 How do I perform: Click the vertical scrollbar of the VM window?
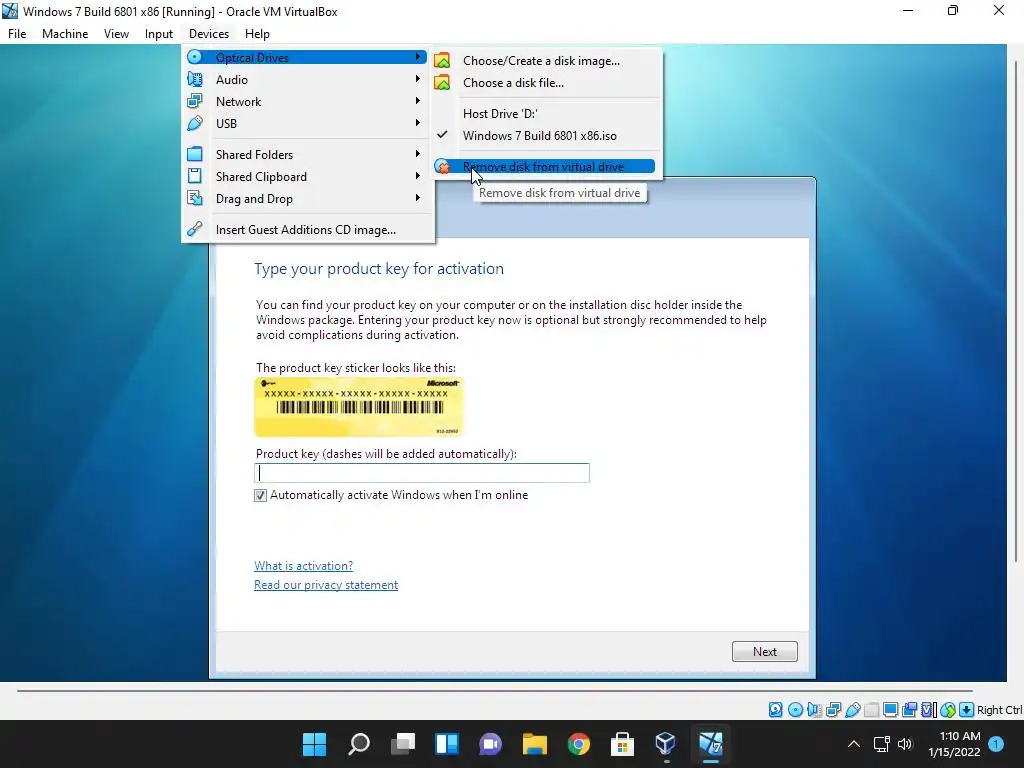1016,310
